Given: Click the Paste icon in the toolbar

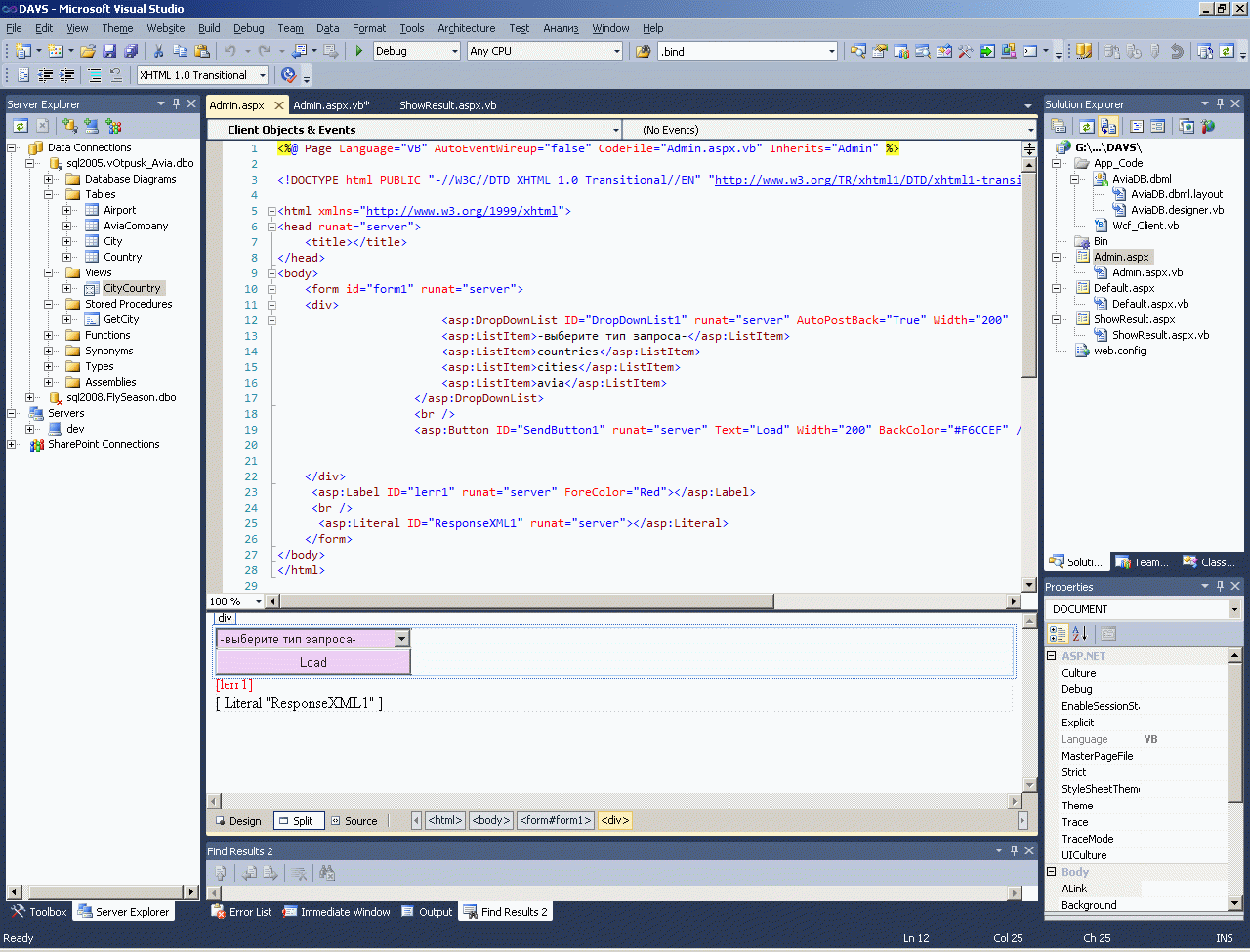Looking at the screenshot, I should coord(204,49).
